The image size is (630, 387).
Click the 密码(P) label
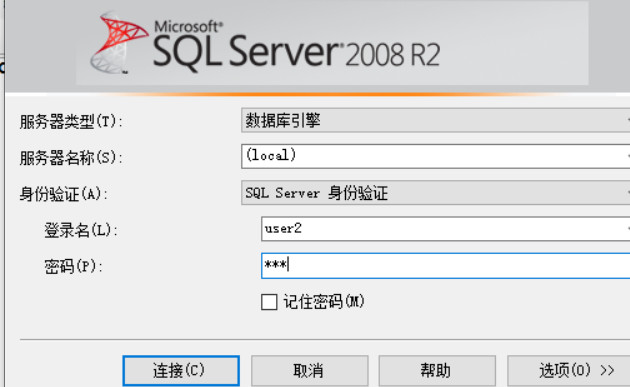tap(74, 266)
